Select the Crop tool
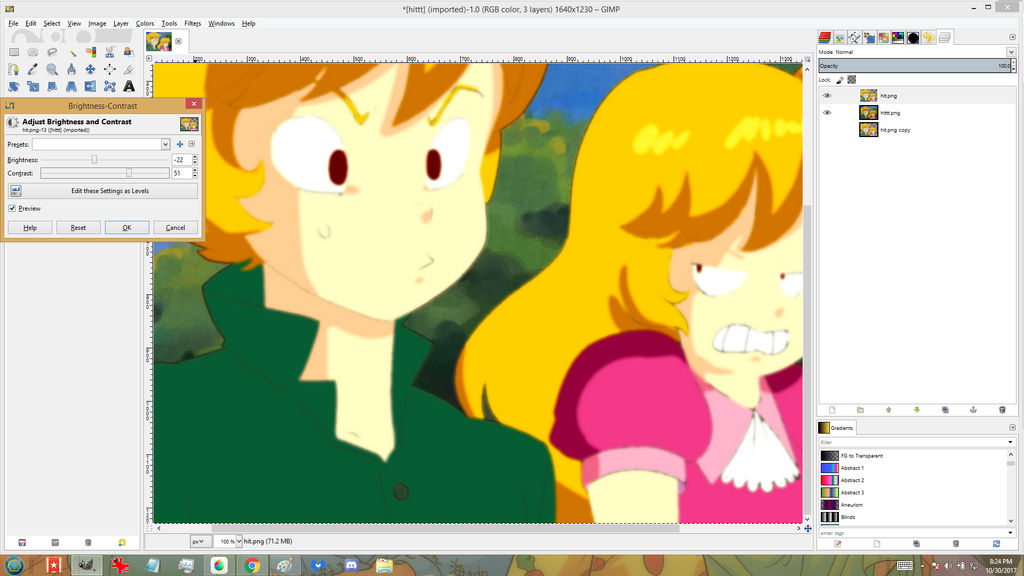 (129, 69)
